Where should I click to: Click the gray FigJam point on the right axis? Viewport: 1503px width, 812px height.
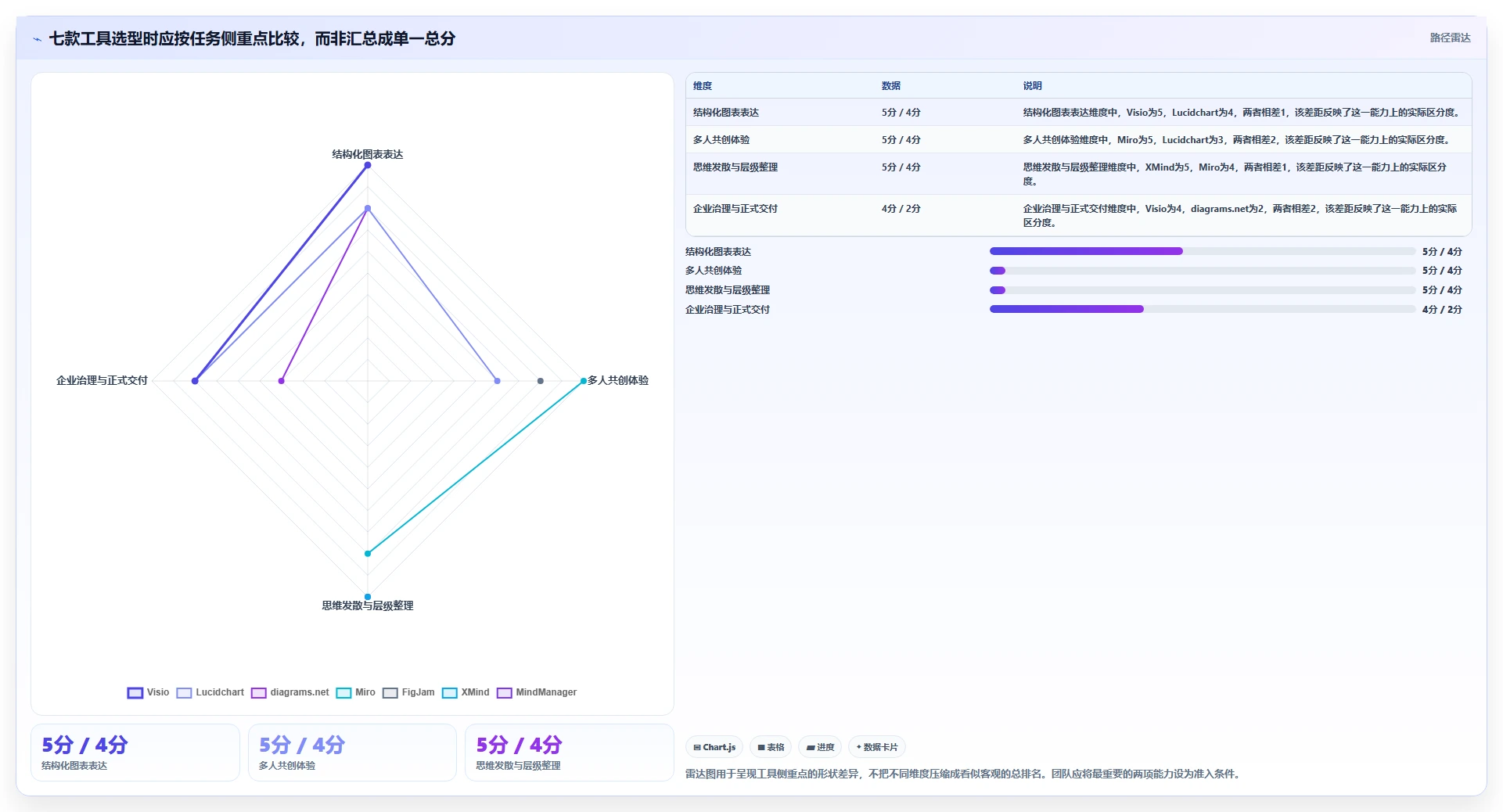point(541,381)
